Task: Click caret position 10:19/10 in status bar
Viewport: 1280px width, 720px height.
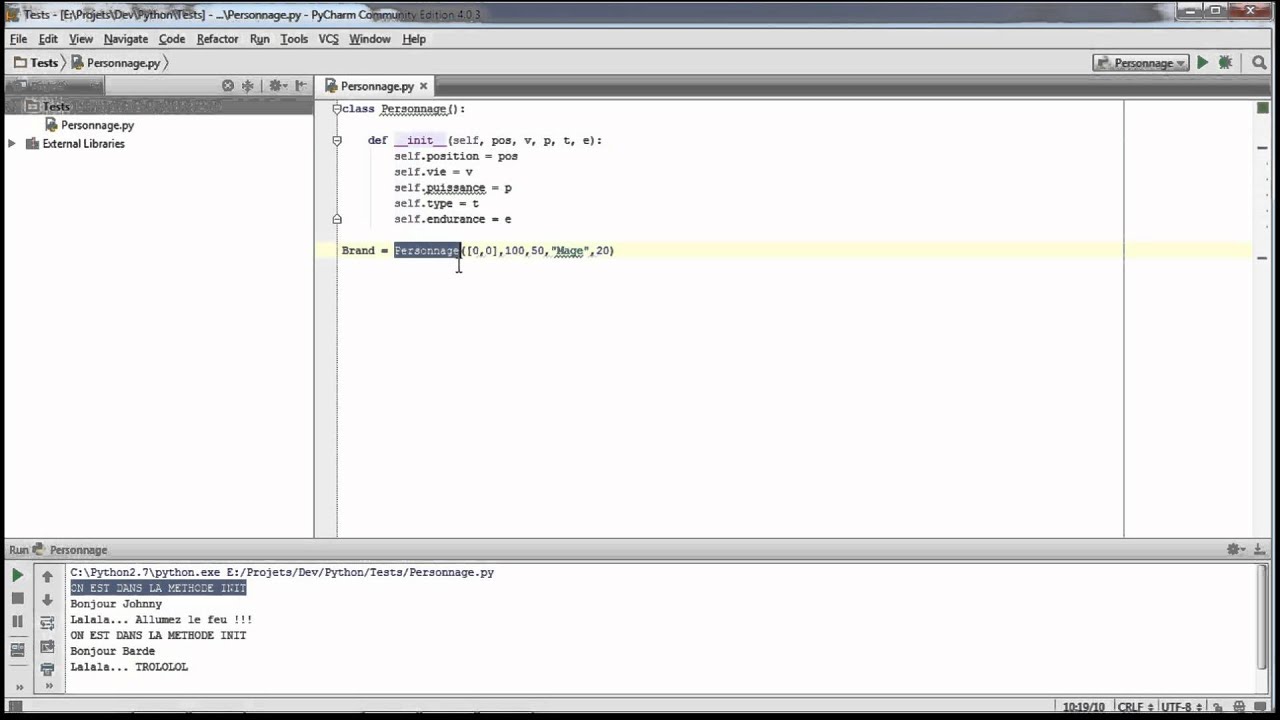Action: pos(1084,707)
